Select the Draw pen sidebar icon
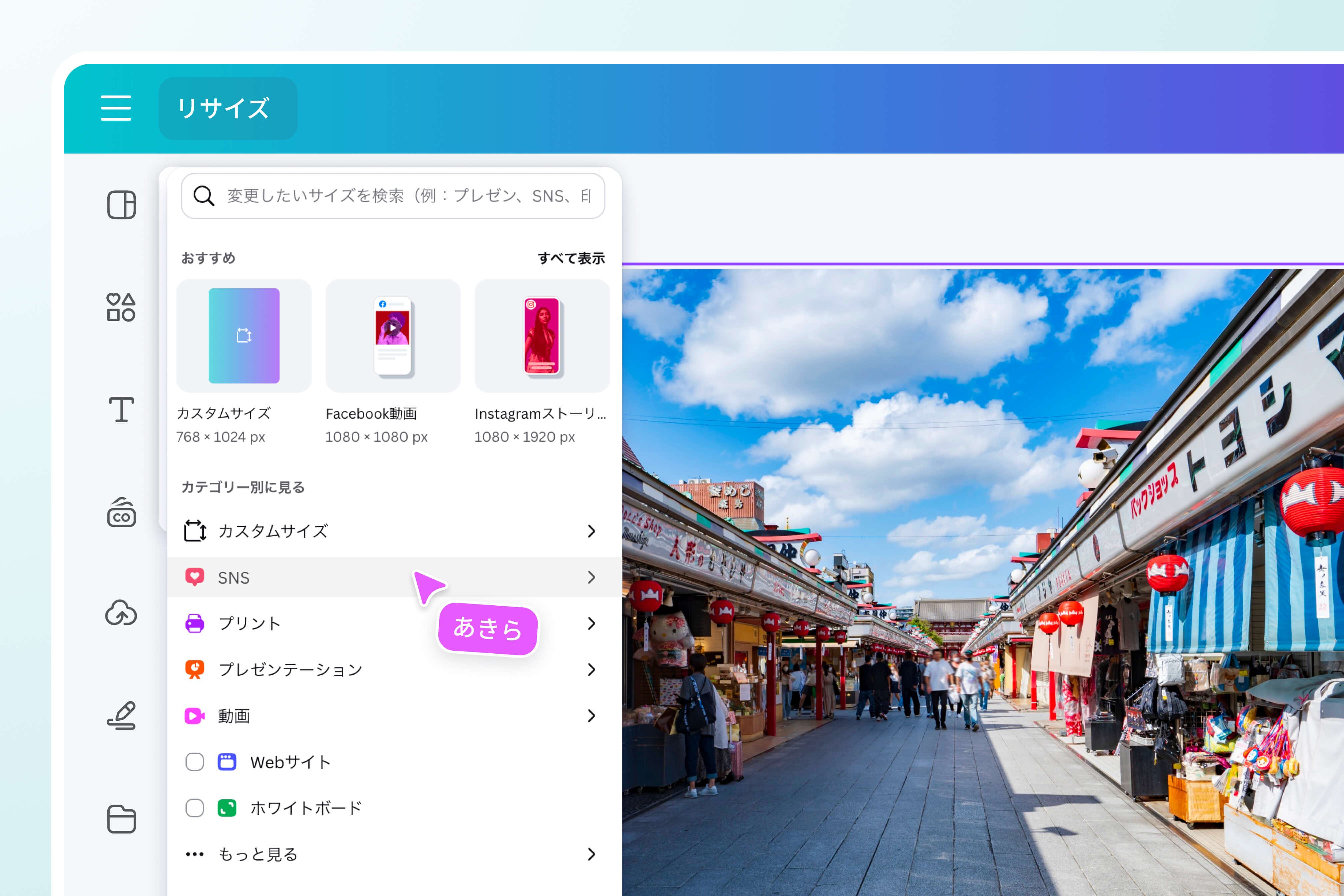The height and width of the screenshot is (896, 1344). click(121, 715)
